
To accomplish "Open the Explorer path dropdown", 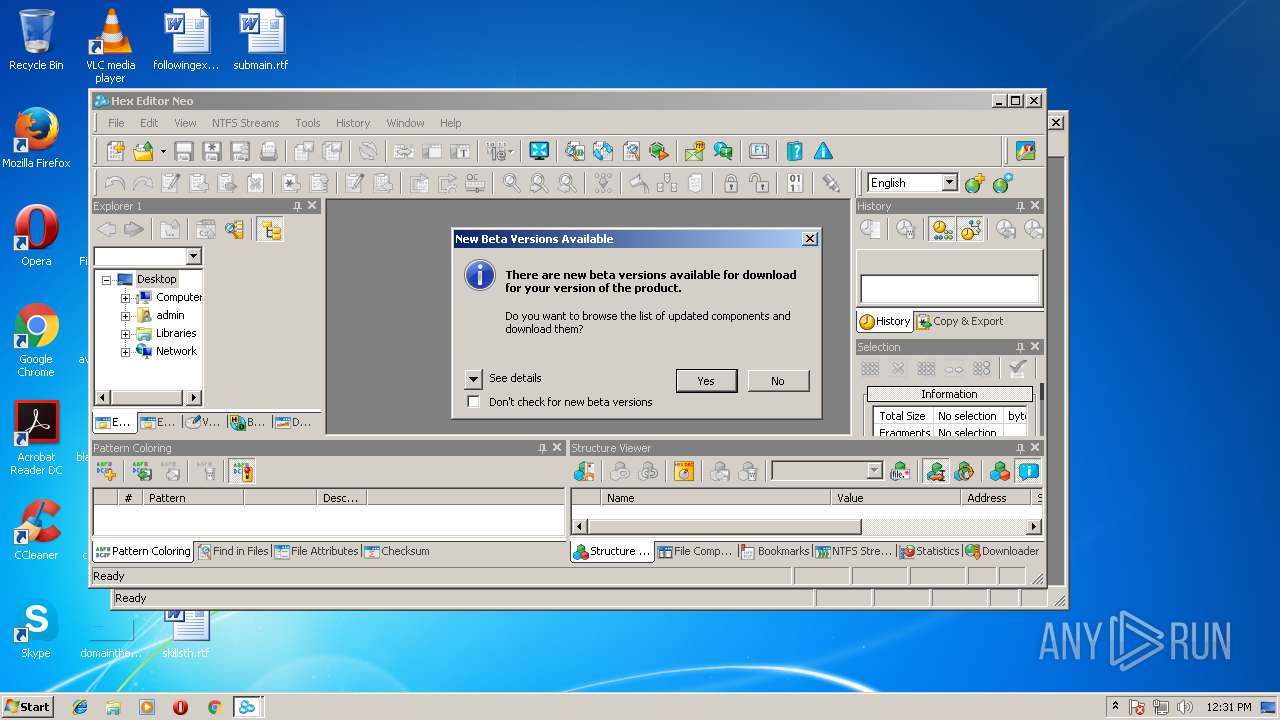I will tap(193, 257).
